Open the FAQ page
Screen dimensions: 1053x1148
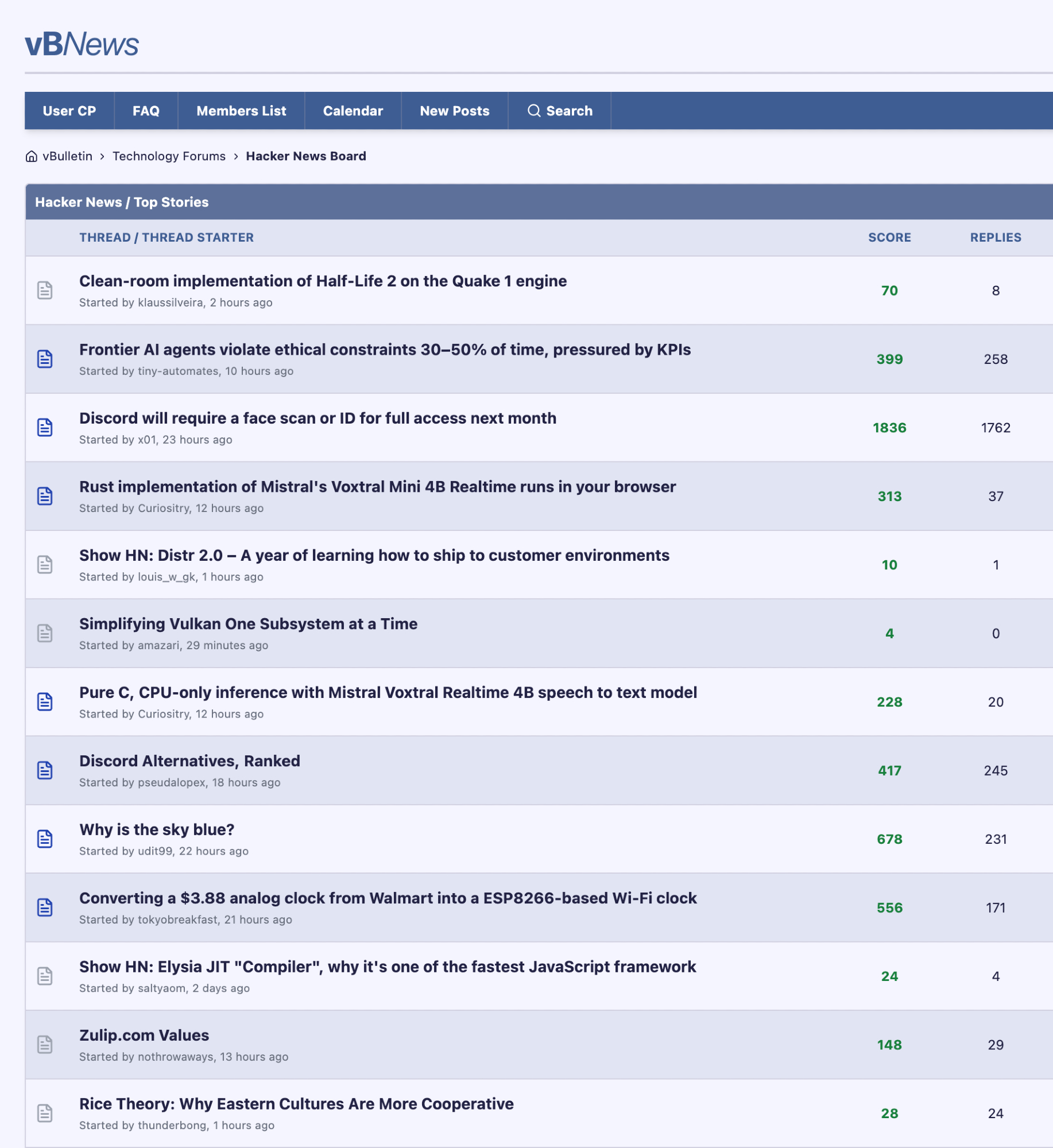click(146, 111)
